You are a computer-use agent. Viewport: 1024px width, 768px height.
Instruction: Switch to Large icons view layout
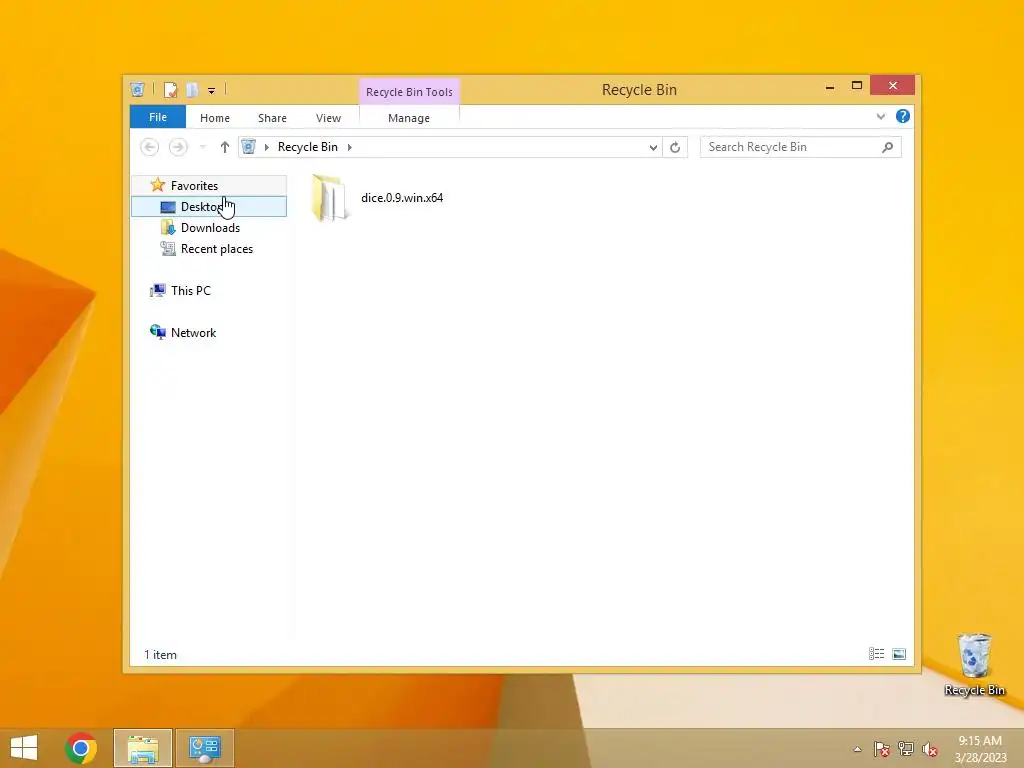click(x=899, y=654)
